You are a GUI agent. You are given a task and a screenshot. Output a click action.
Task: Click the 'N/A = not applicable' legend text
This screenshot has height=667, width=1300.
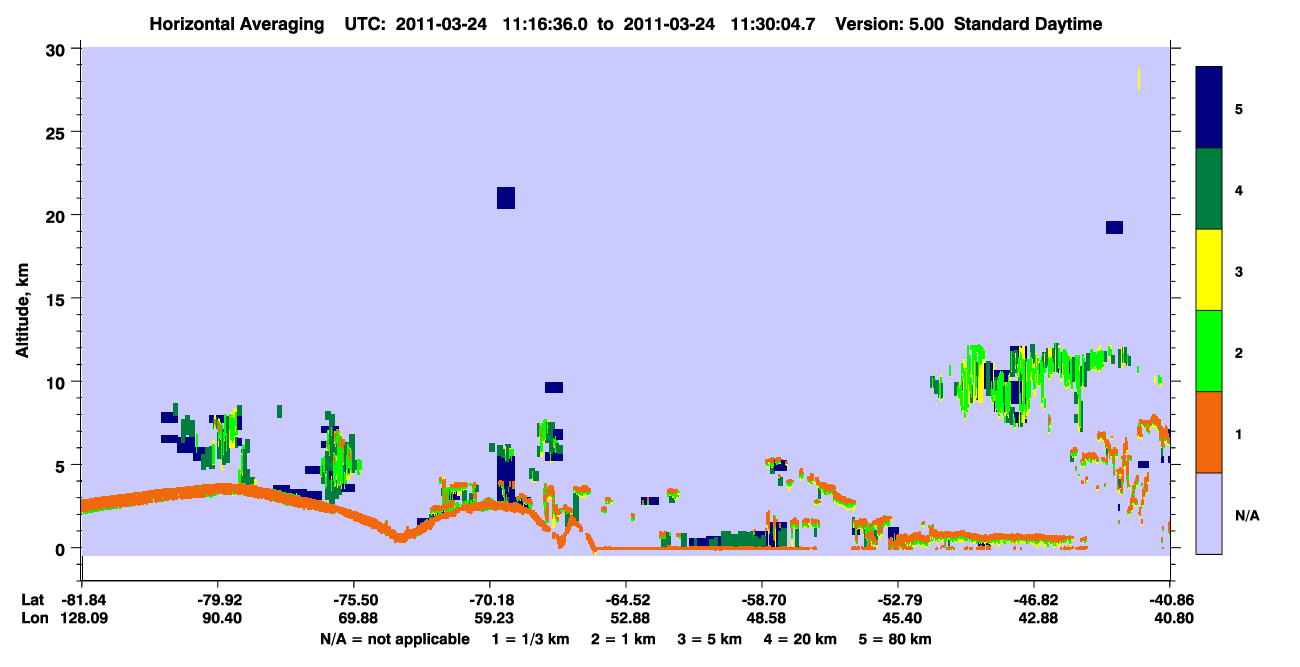394,639
